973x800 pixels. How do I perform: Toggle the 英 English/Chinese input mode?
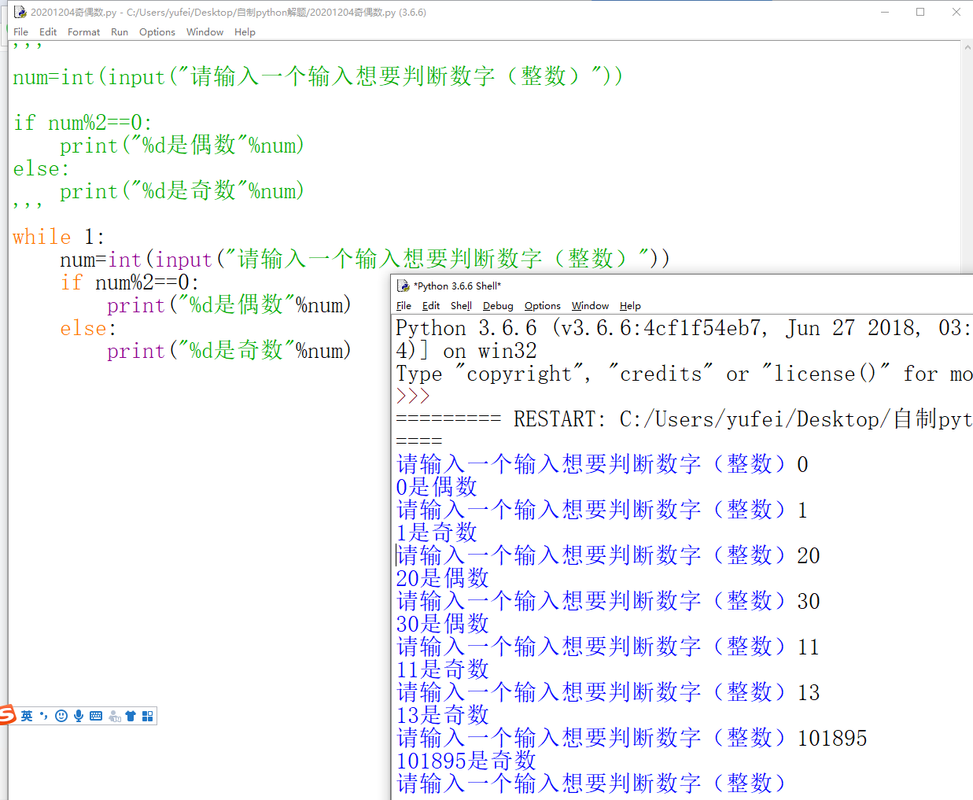(27, 716)
